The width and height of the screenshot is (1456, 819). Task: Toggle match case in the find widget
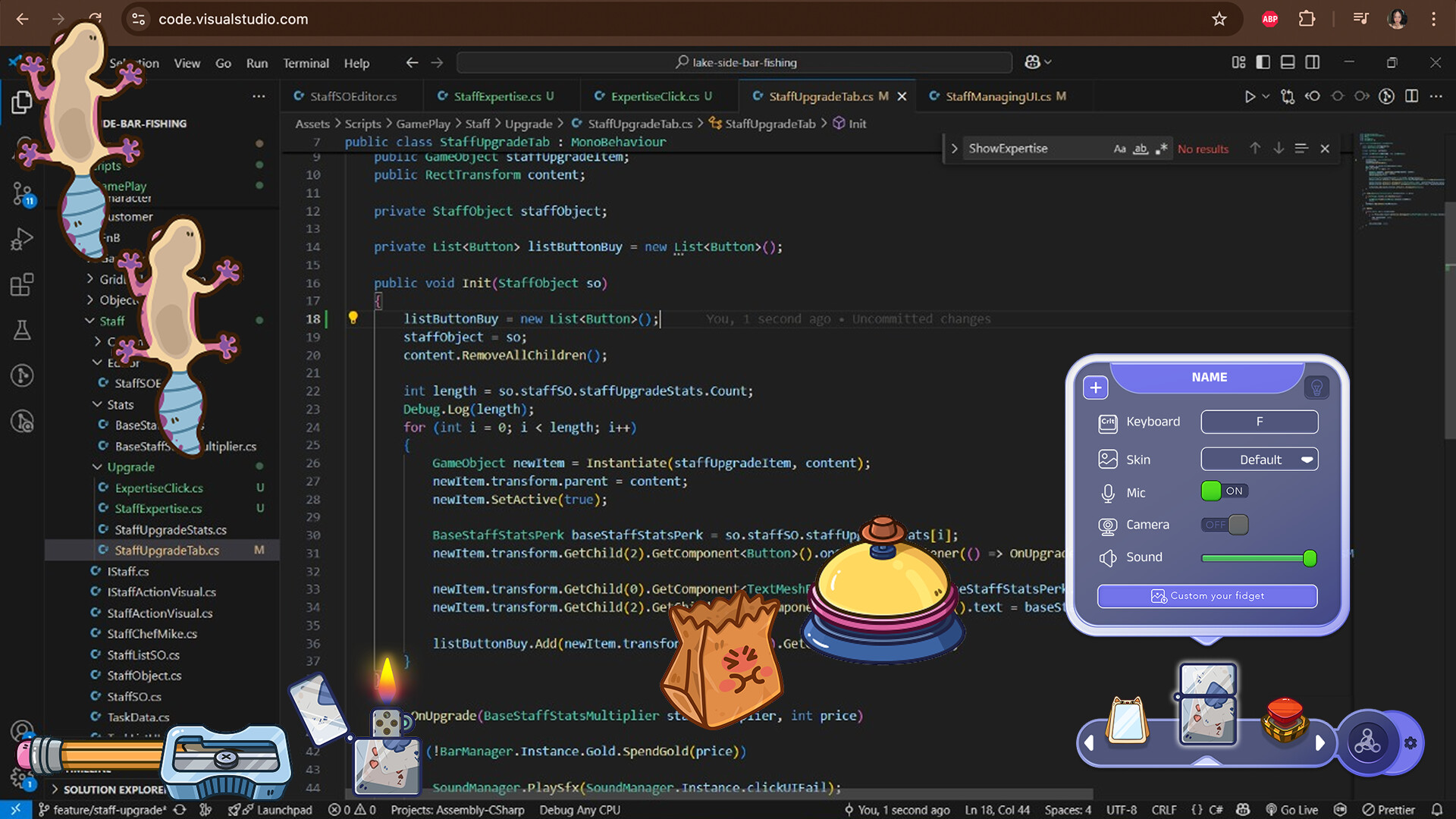(1119, 149)
